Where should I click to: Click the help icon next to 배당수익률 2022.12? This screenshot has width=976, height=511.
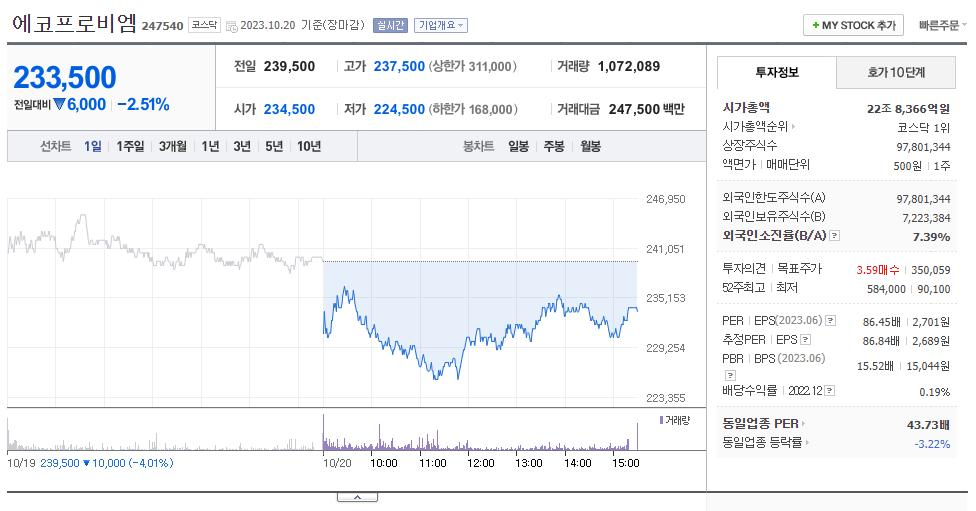click(830, 390)
